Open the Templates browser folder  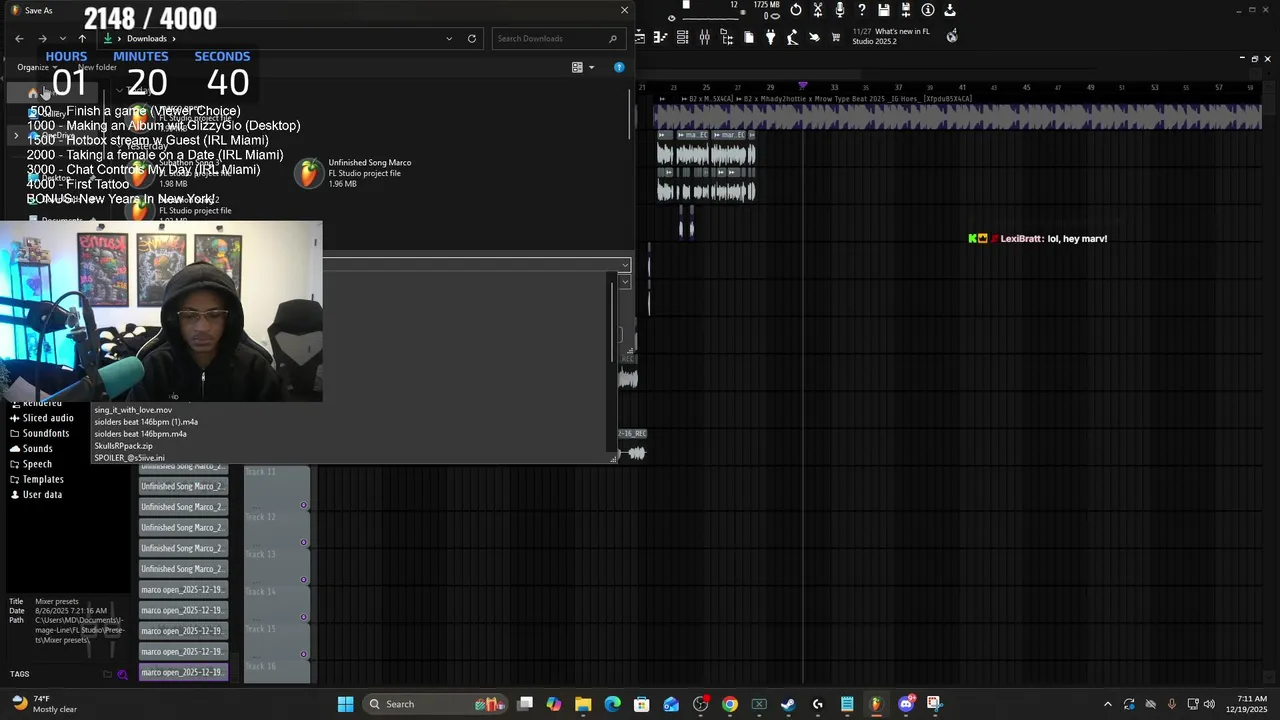coord(37,479)
